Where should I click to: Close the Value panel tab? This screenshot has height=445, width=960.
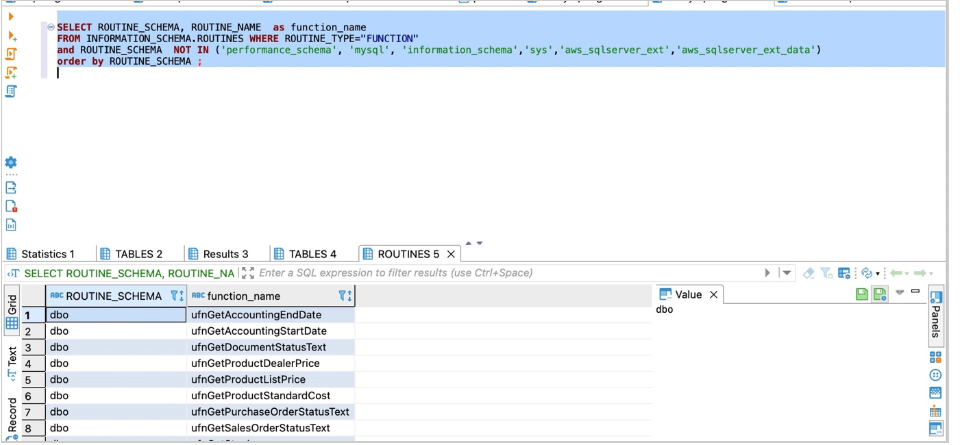pos(713,294)
